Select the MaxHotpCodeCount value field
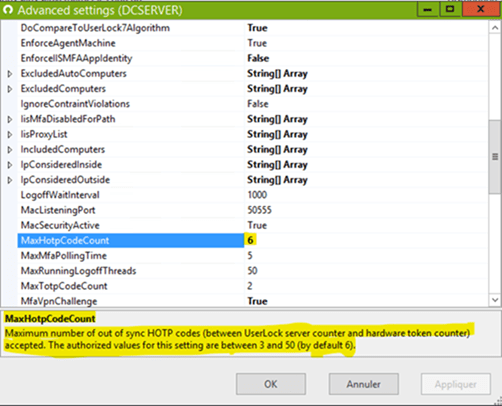The image size is (502, 406). tap(366, 240)
